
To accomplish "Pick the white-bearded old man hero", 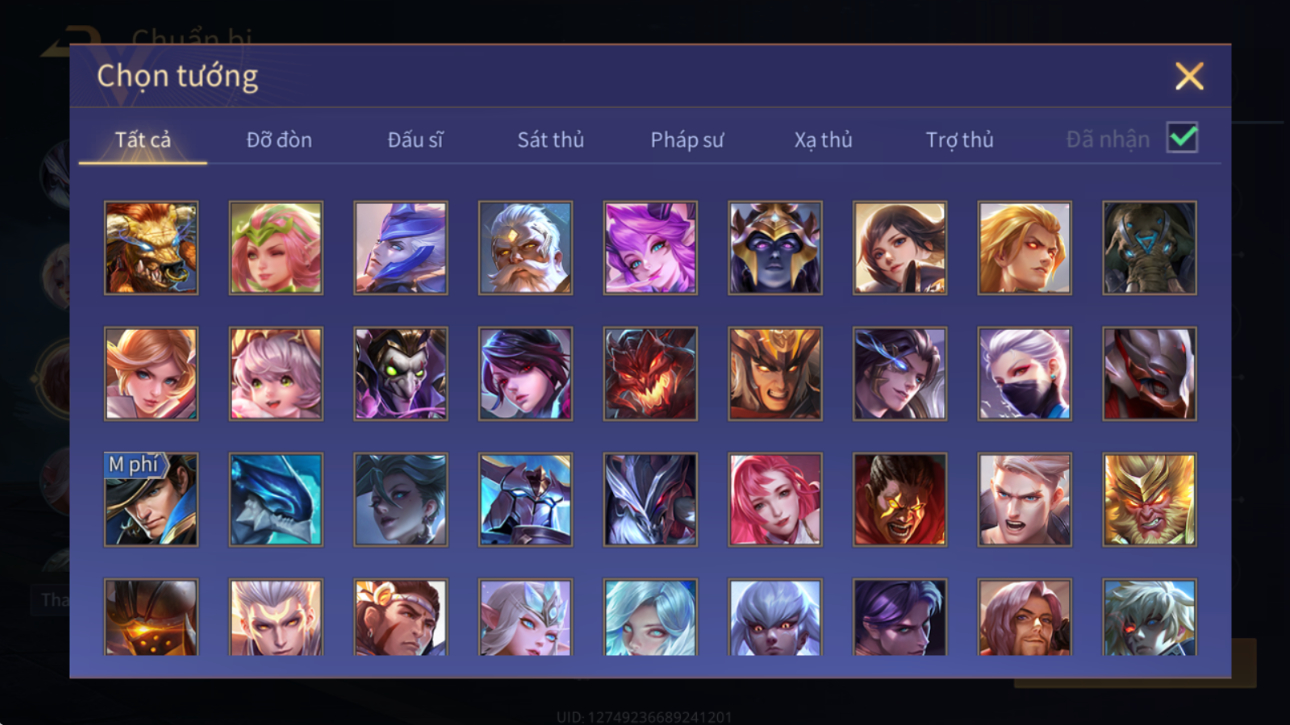I will (x=525, y=248).
